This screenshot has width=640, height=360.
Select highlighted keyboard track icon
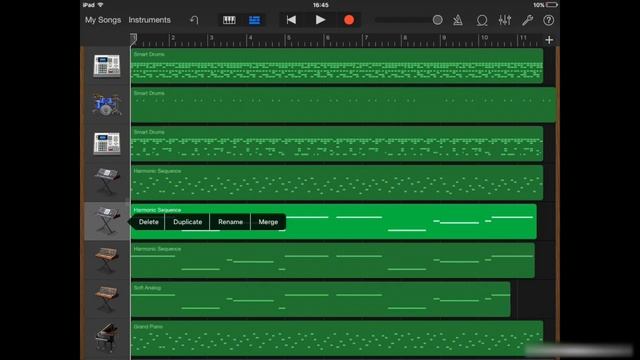click(x=107, y=221)
